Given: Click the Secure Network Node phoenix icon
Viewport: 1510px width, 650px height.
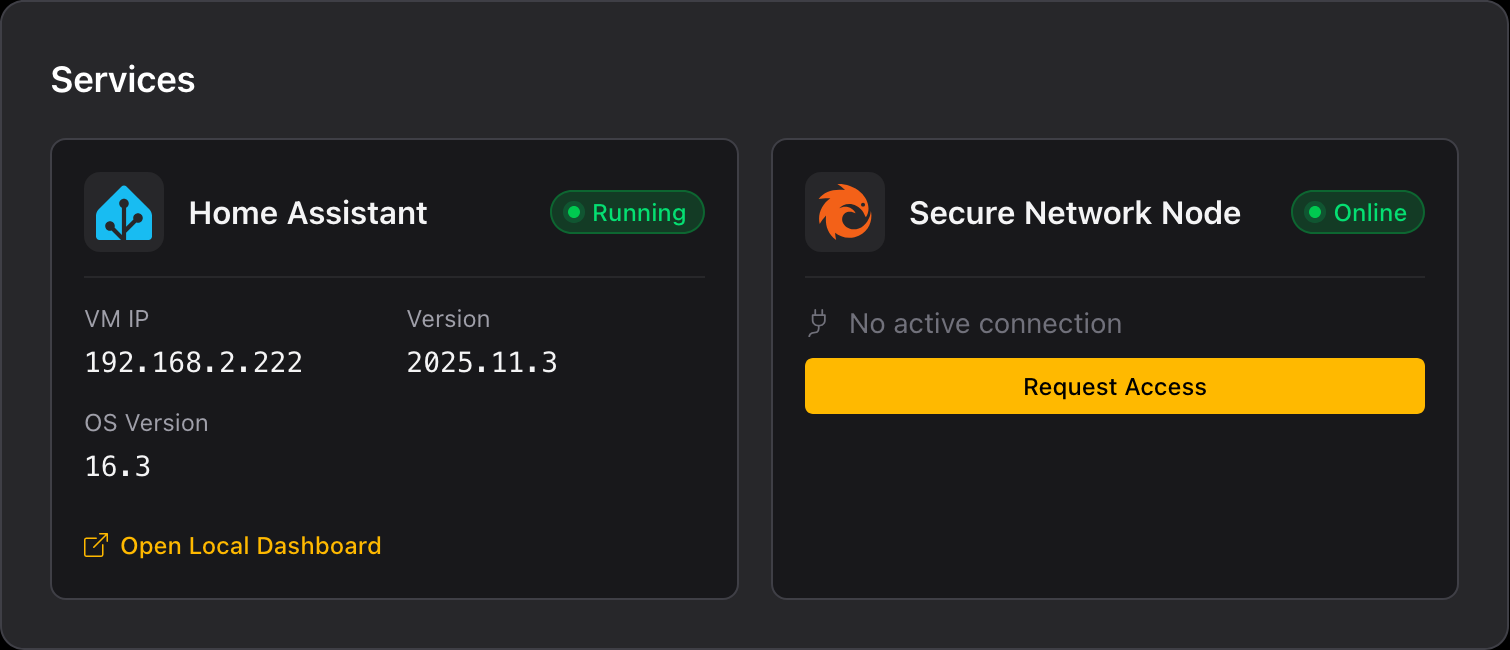Looking at the screenshot, I should point(845,212).
